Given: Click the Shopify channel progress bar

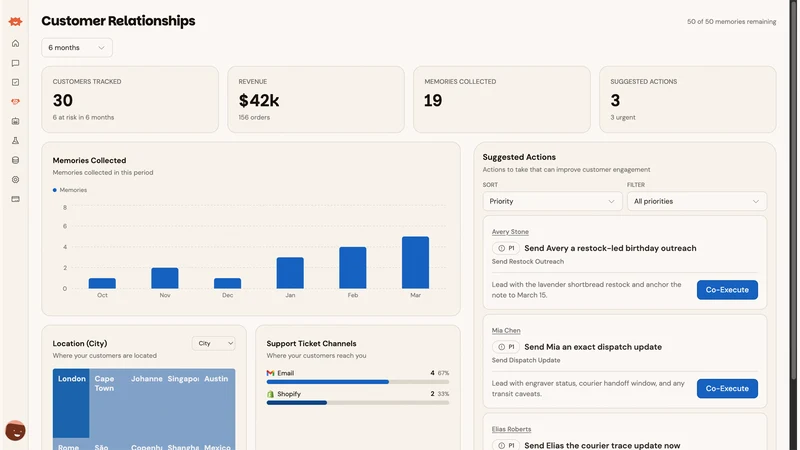Looking at the screenshot, I should [x=358, y=403].
